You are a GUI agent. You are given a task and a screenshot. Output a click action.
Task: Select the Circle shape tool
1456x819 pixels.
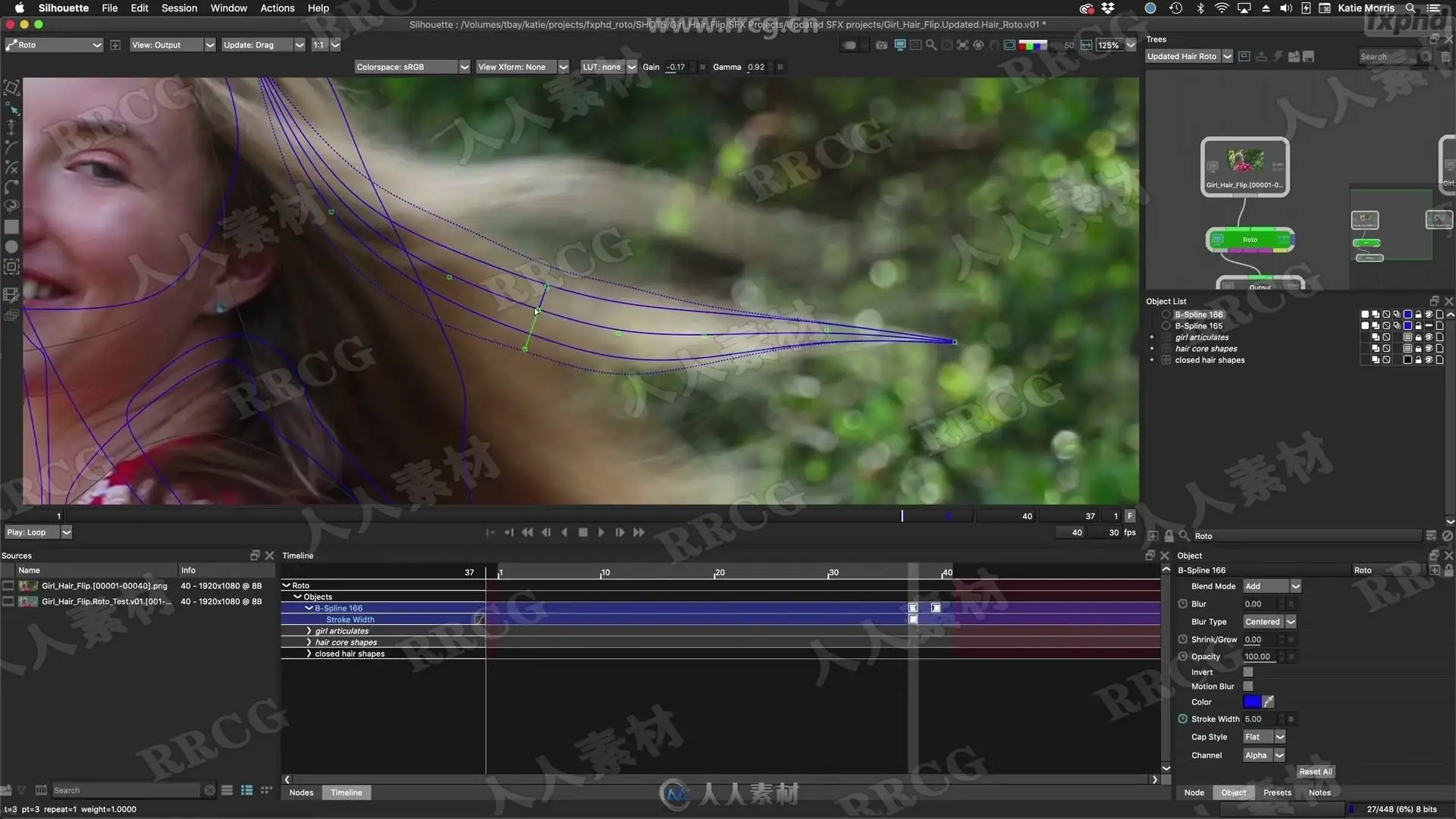11,246
